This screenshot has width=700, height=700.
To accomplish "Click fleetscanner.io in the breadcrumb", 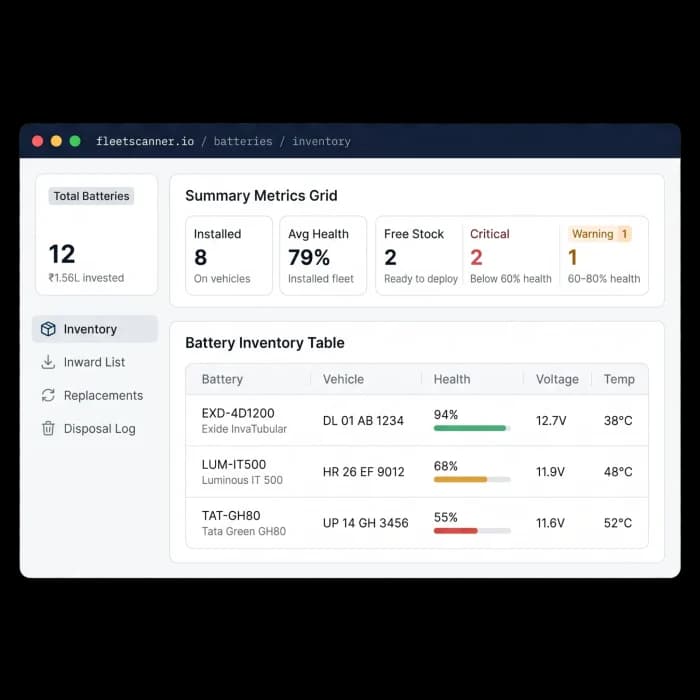I will click(145, 142).
